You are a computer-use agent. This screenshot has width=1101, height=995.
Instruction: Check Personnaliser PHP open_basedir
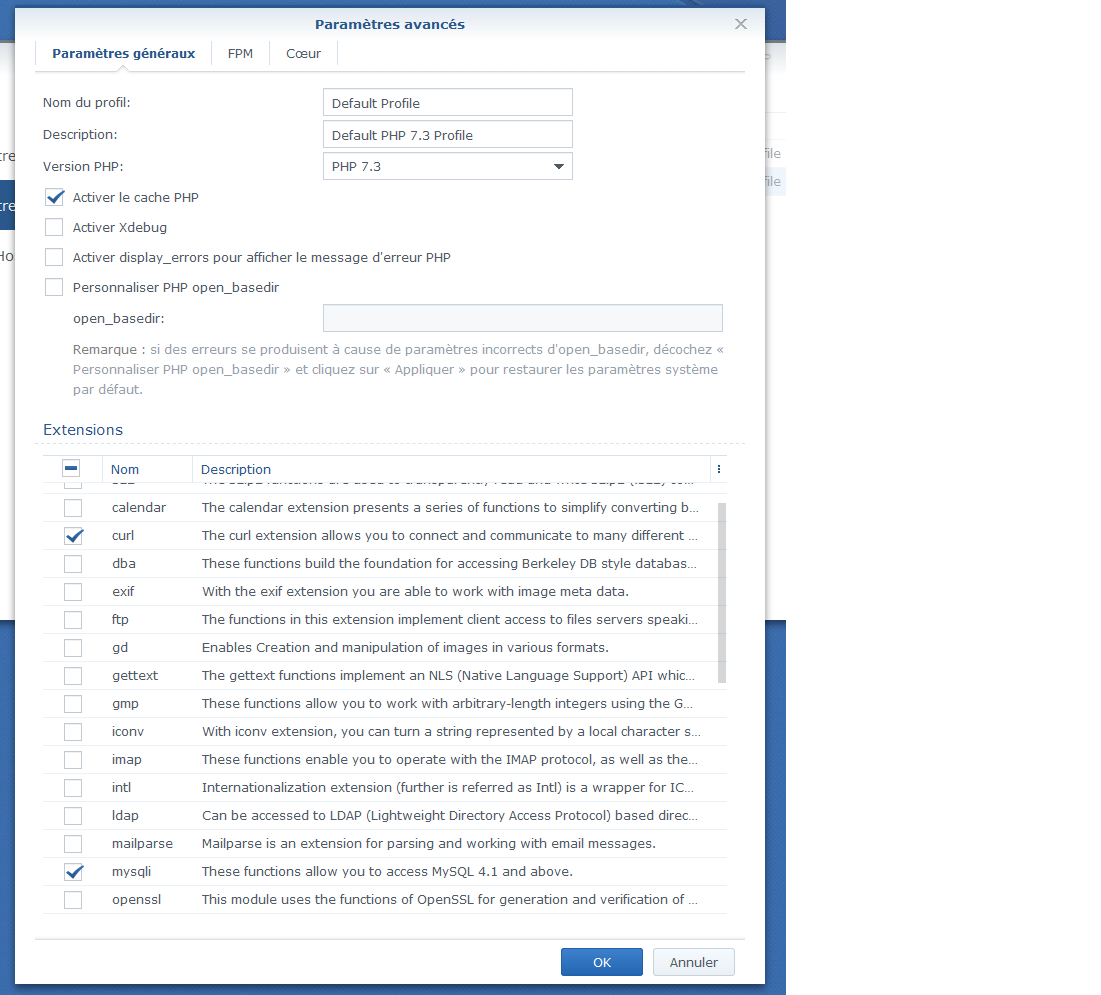(54, 287)
